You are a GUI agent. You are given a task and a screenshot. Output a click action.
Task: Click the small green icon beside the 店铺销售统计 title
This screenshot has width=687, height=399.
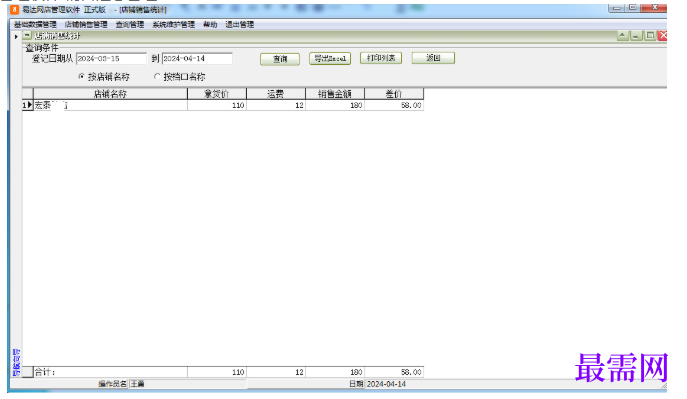coord(27,35)
